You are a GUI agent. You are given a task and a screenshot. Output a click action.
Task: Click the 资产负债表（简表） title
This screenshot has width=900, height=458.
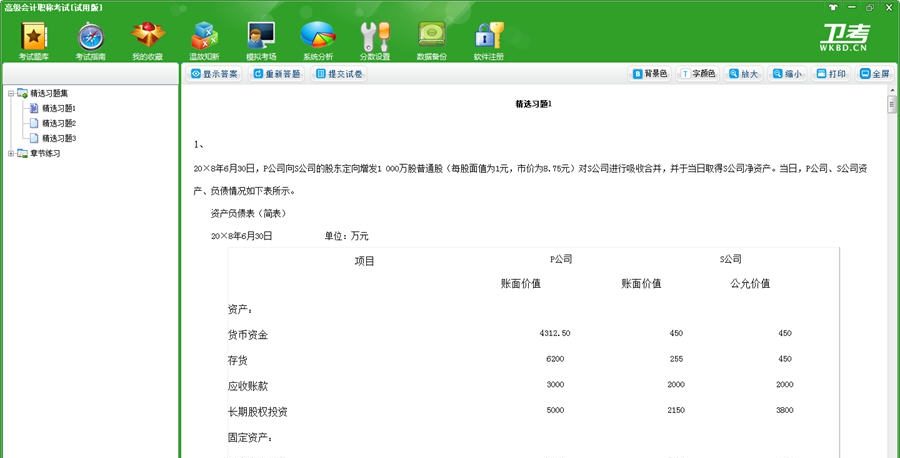pyautogui.click(x=249, y=214)
